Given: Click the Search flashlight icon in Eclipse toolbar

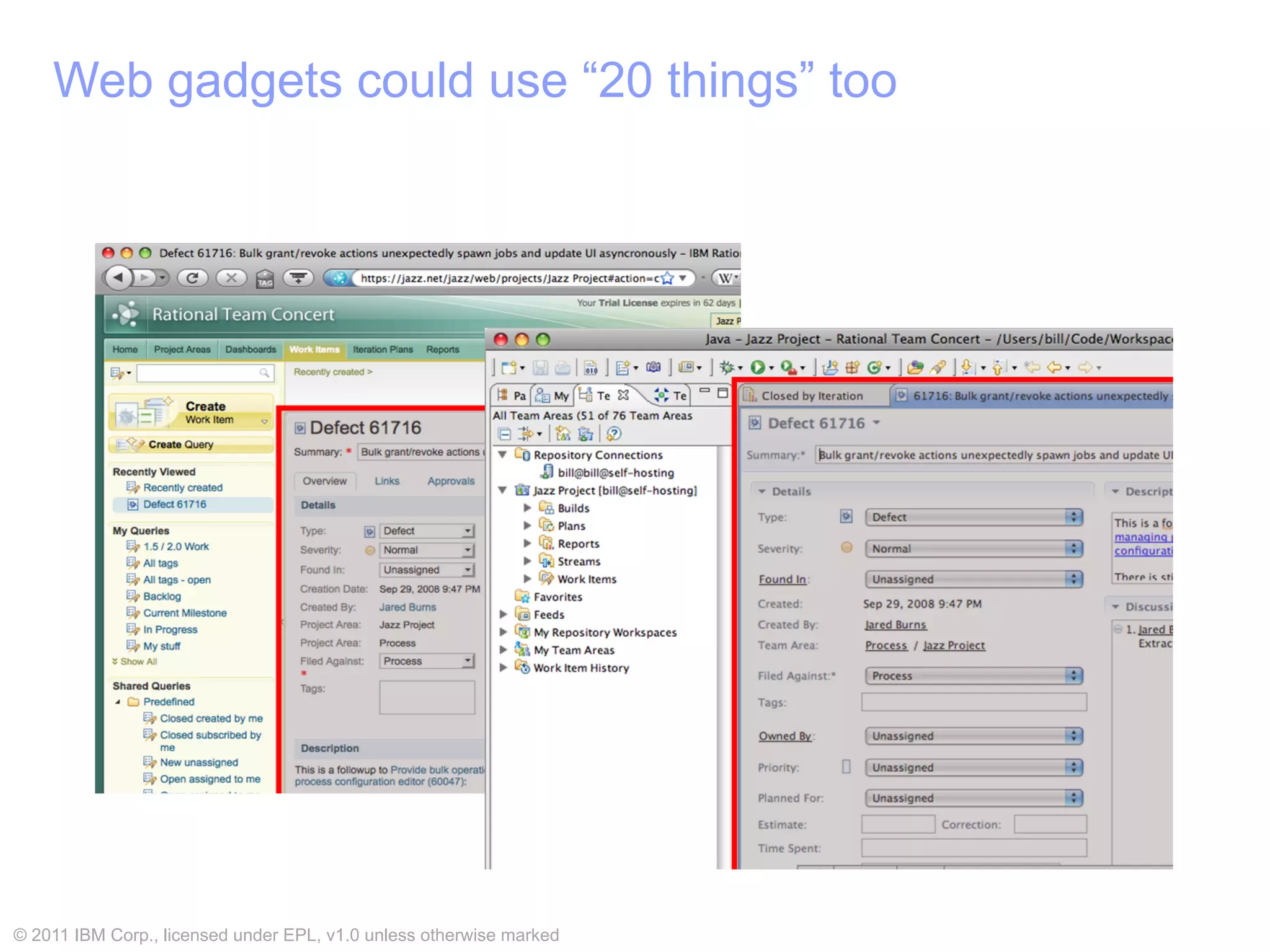Looking at the screenshot, I should point(938,368).
